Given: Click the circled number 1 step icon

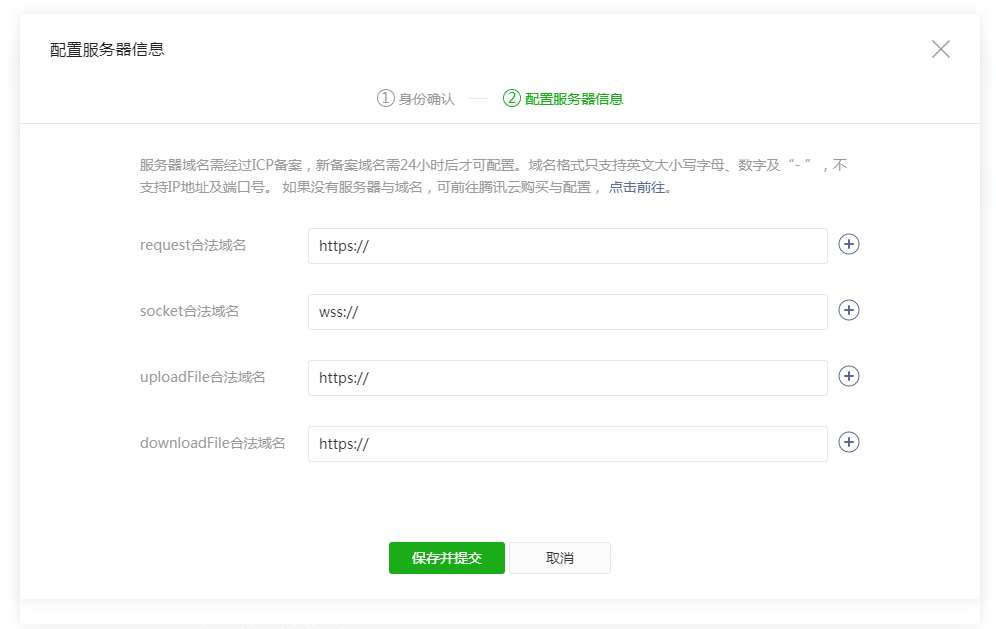Looking at the screenshot, I should tap(386, 98).
